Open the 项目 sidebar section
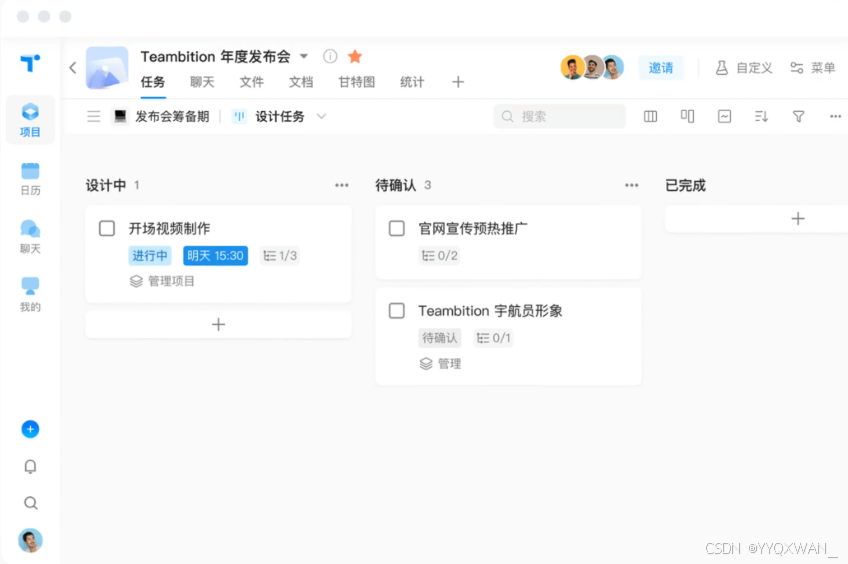 click(30, 120)
